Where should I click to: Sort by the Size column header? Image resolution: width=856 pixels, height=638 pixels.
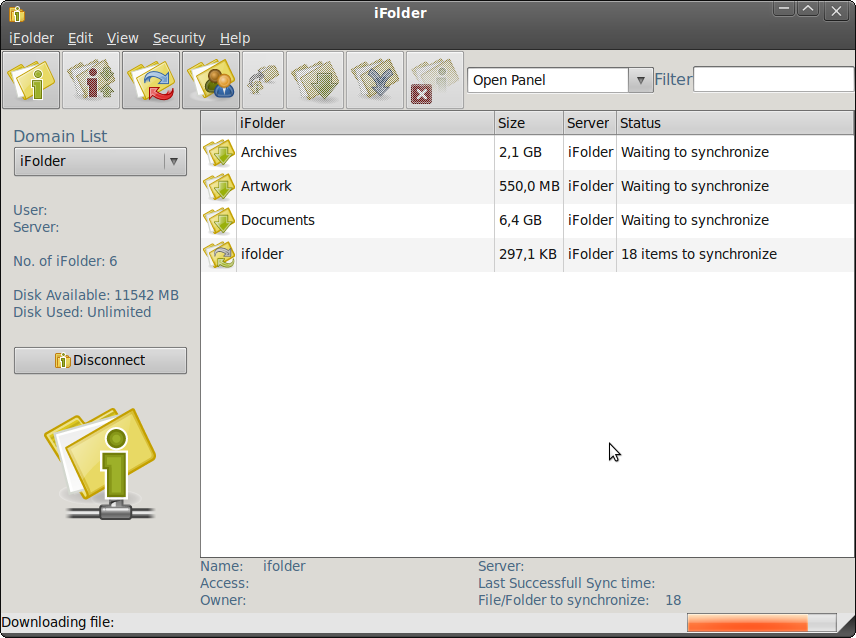tap(529, 123)
